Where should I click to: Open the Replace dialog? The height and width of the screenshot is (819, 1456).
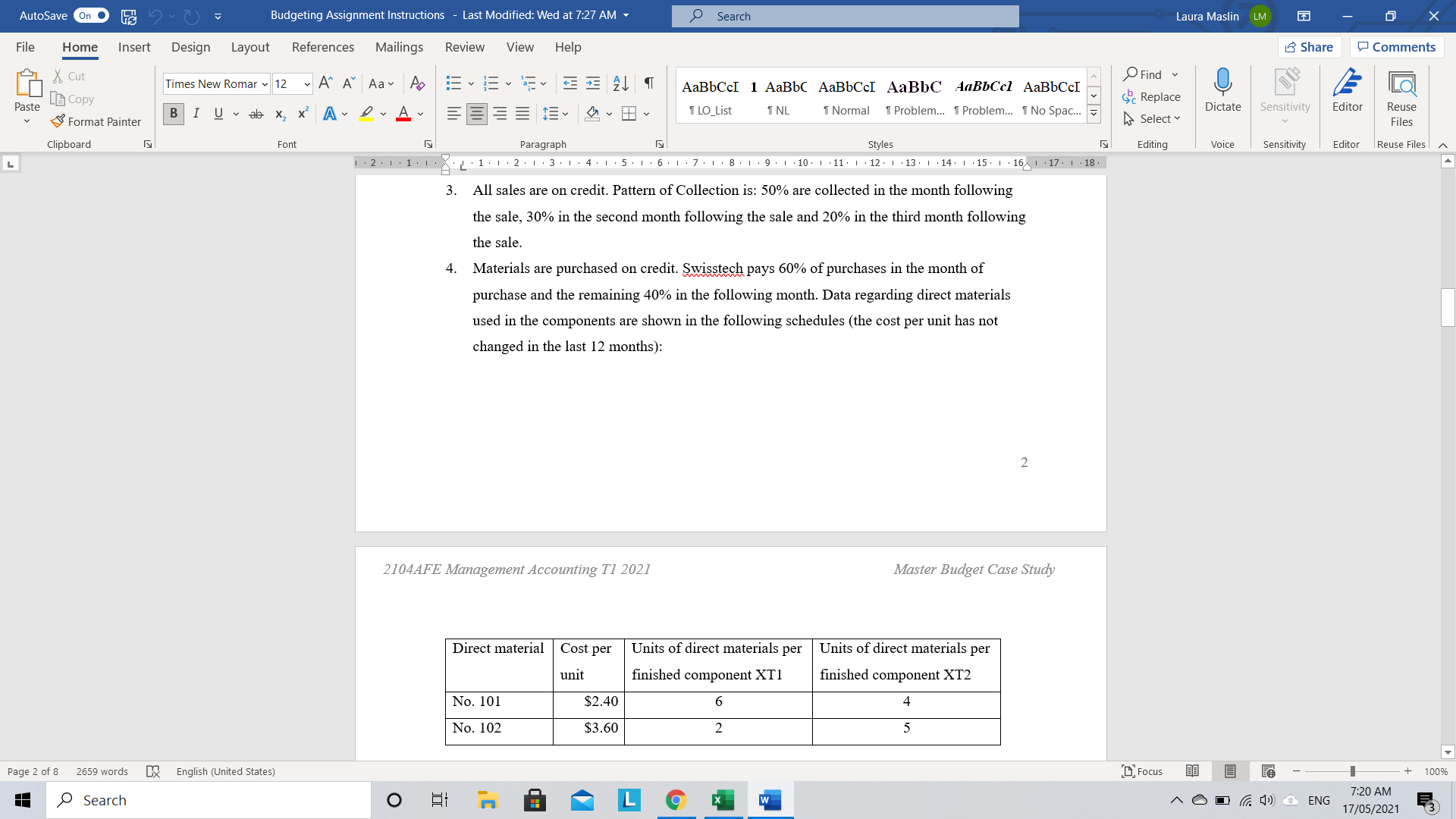coord(1152,96)
